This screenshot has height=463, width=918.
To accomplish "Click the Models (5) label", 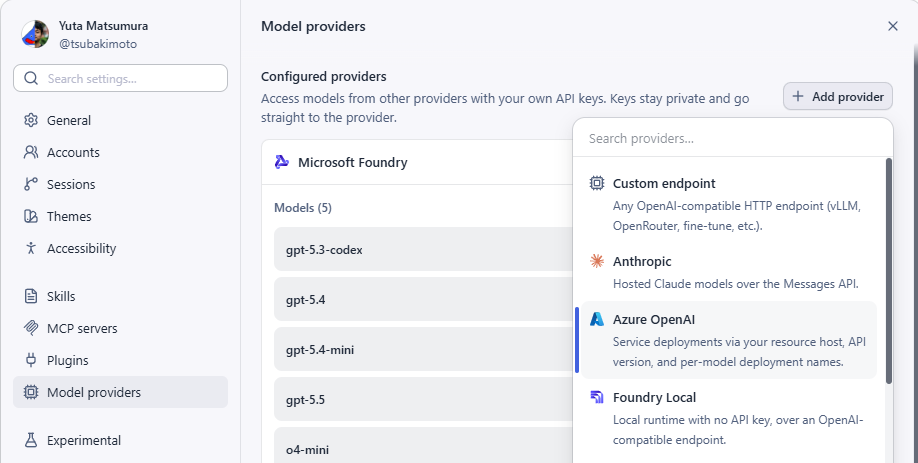I will pyautogui.click(x=303, y=208).
